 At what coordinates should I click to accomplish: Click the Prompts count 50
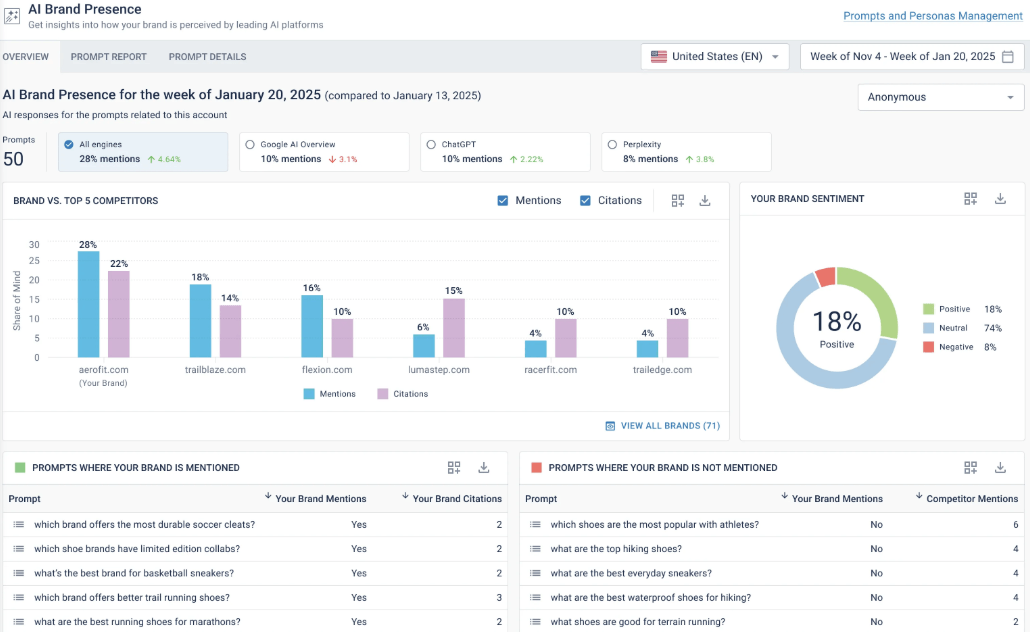pyautogui.click(x=13, y=159)
